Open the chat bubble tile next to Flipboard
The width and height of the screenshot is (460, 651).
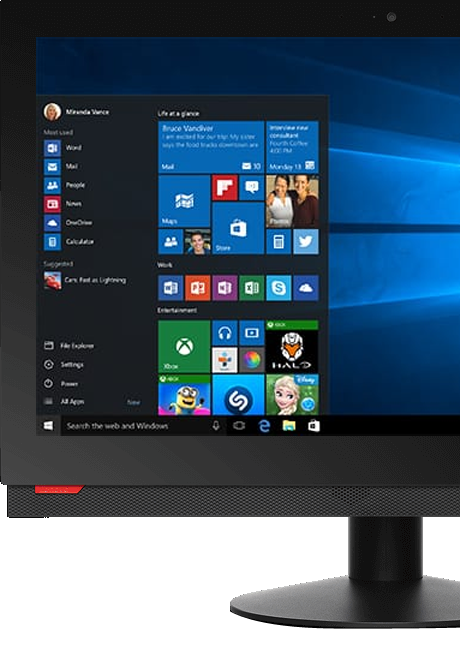click(252, 188)
